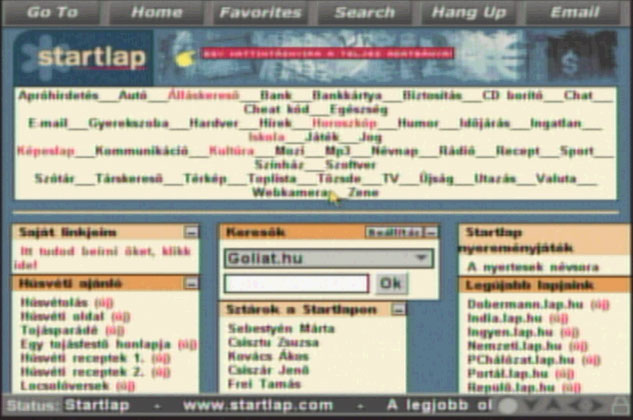Open Favorites in the top bar
The height and width of the screenshot is (420, 633).
click(260, 13)
